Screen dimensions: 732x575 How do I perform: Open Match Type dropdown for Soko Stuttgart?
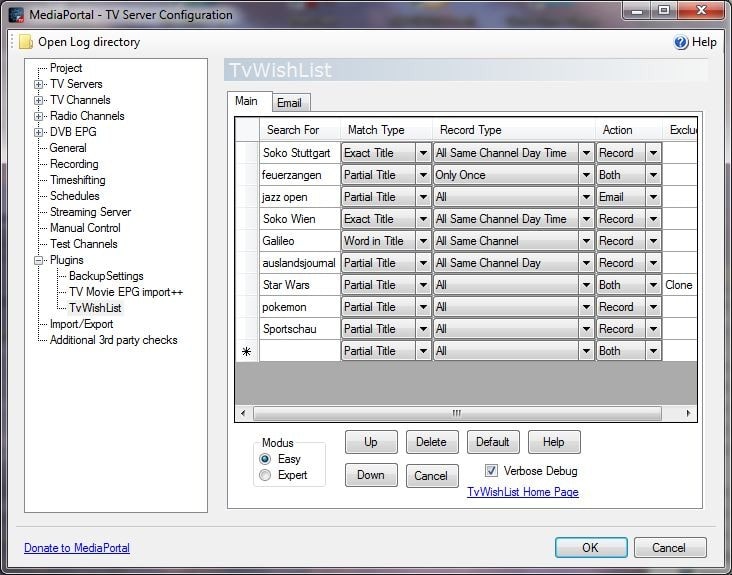click(x=423, y=153)
